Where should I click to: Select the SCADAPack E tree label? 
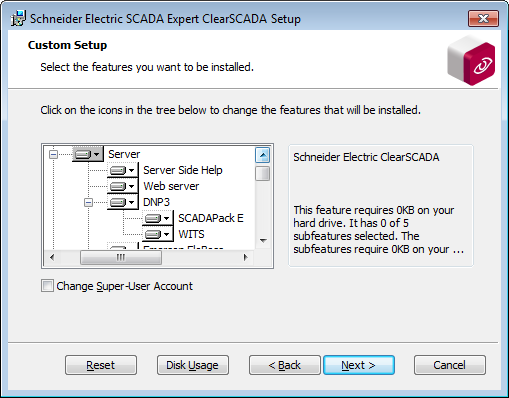pyautogui.click(x=211, y=218)
